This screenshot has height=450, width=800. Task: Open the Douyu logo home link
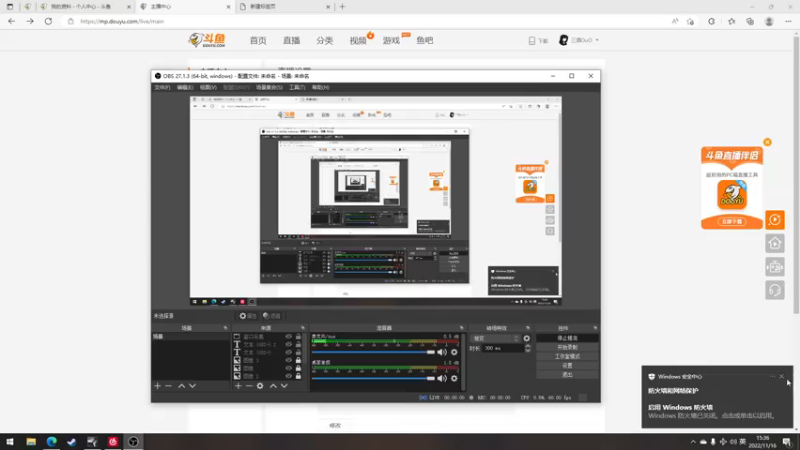(x=207, y=40)
